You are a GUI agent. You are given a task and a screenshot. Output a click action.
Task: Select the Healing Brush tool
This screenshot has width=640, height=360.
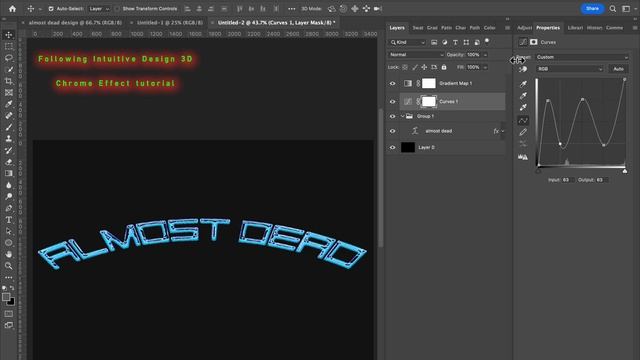coord(9,116)
